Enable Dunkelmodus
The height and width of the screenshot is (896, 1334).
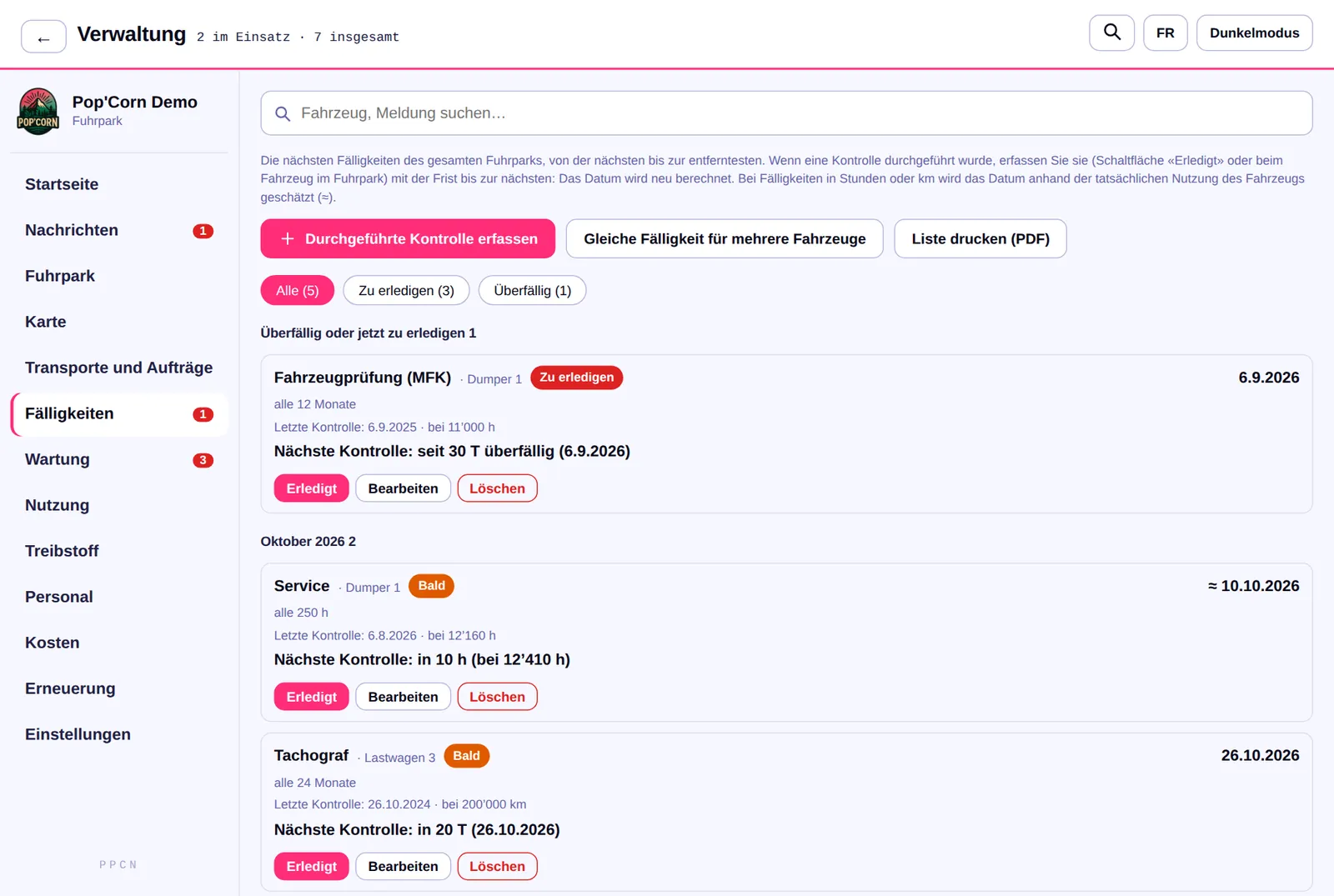pos(1254,33)
